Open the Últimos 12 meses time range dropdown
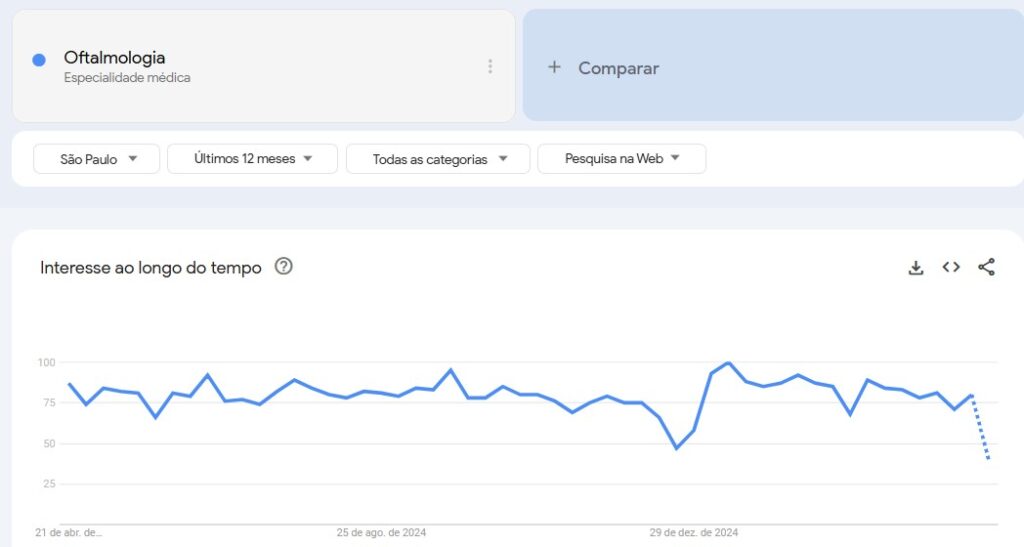 (x=252, y=159)
